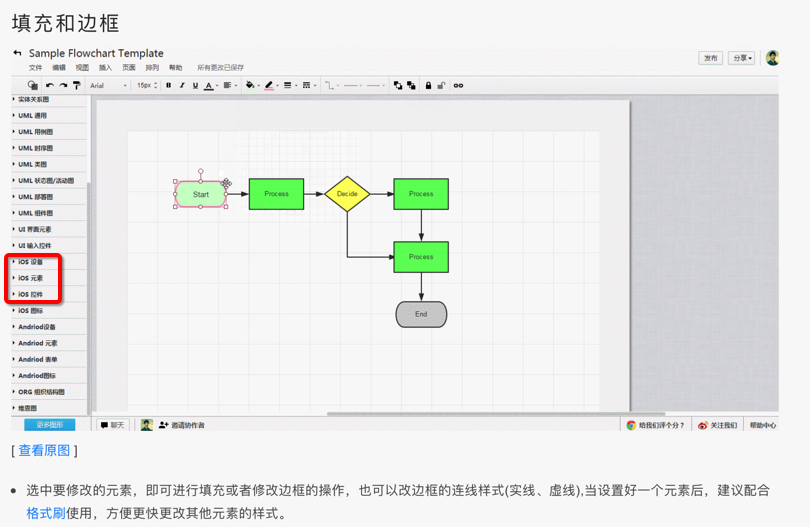Open the 聊天 chat button
This screenshot has height=527, width=810.
coord(113,425)
